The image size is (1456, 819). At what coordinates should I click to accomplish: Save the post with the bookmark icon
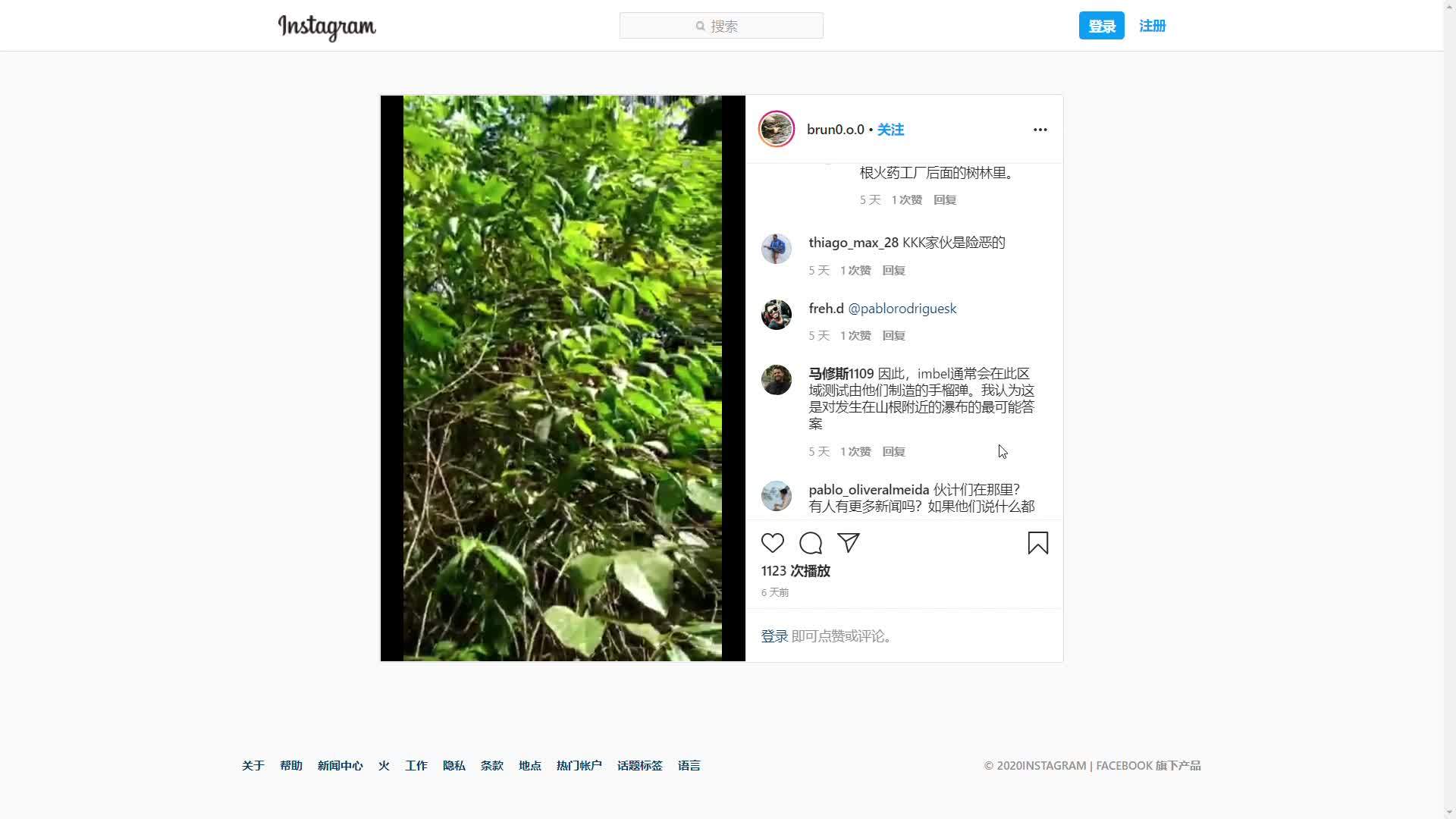1038,543
